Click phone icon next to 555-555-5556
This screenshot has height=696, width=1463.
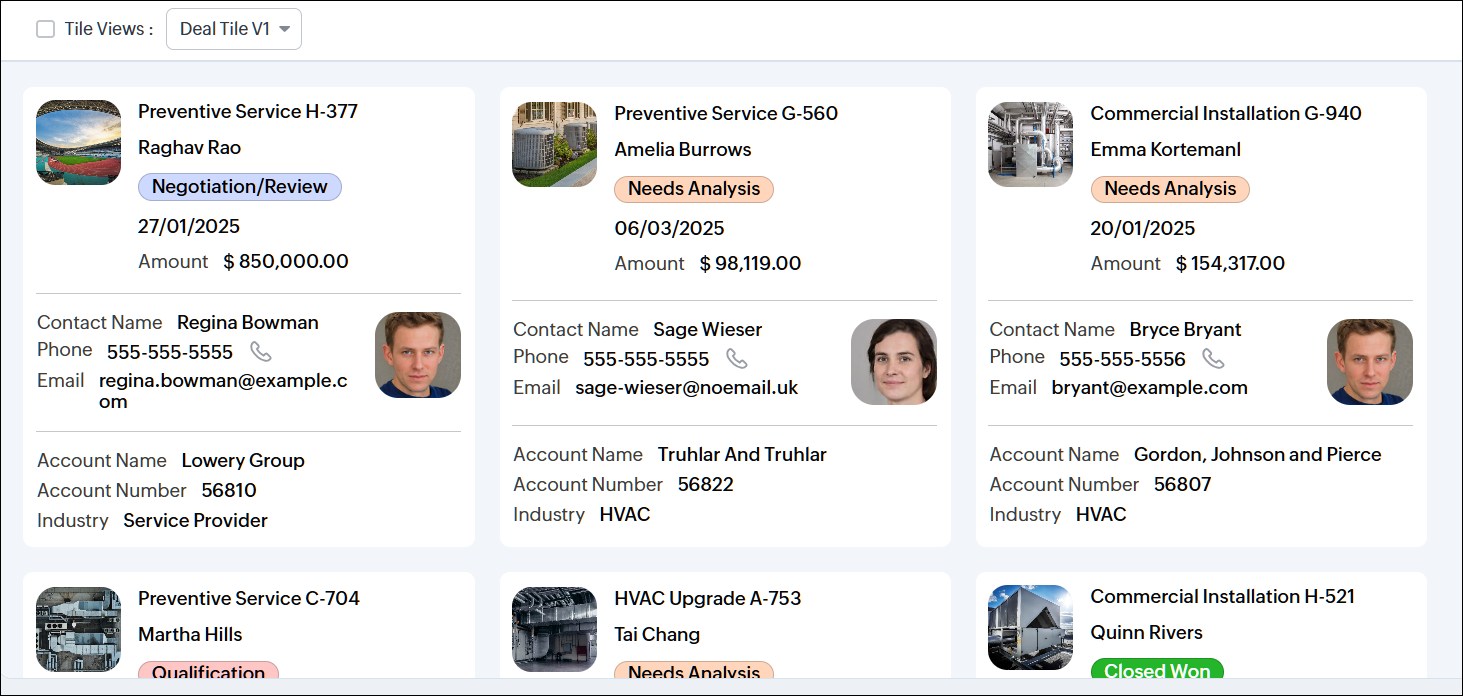pos(1212,359)
